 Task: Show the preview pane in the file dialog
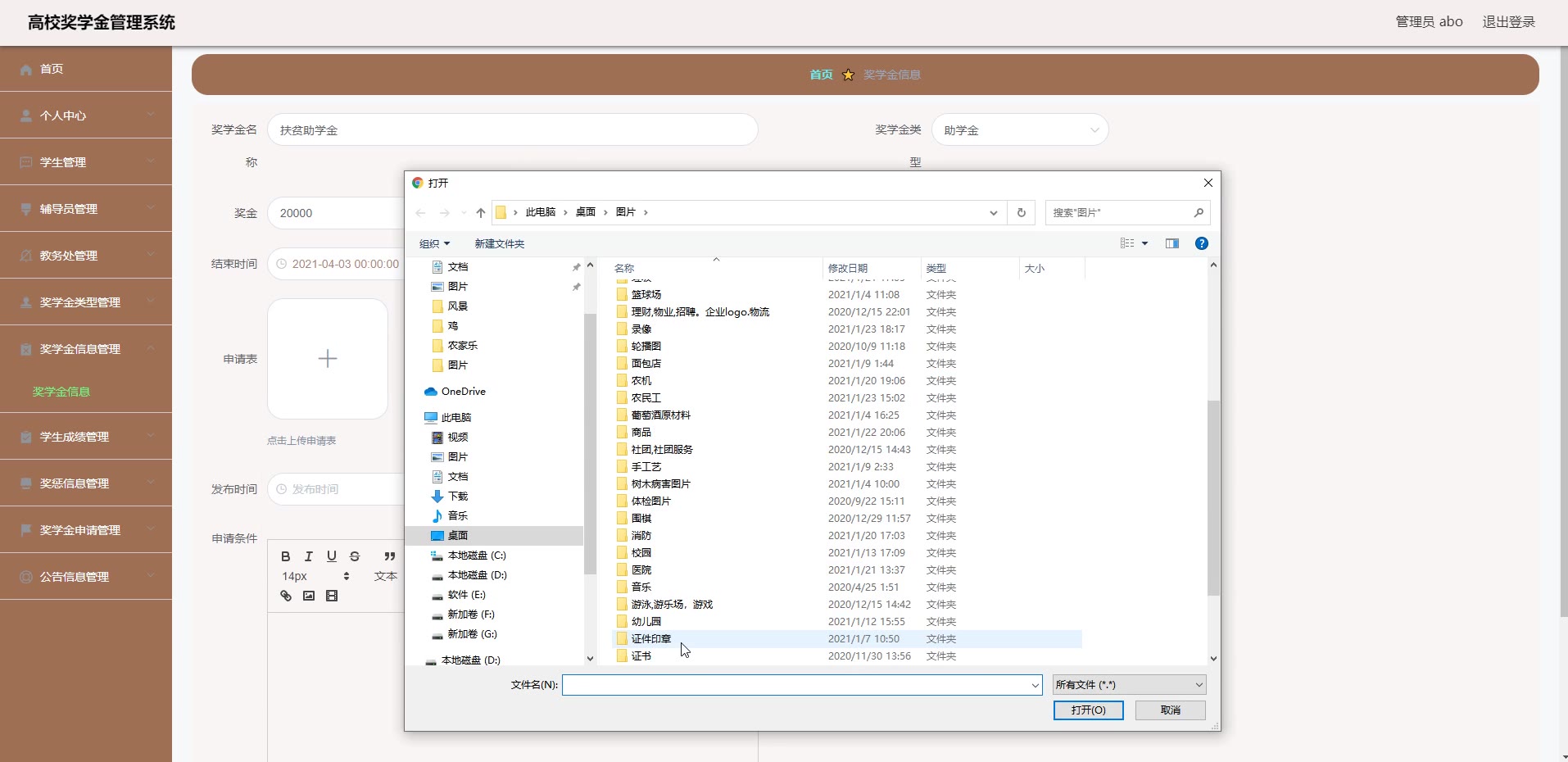(x=1172, y=243)
